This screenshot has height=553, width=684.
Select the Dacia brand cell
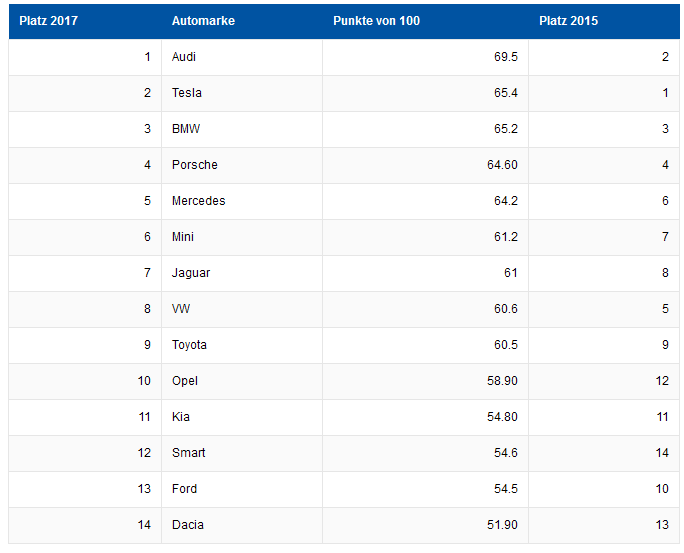pos(188,525)
